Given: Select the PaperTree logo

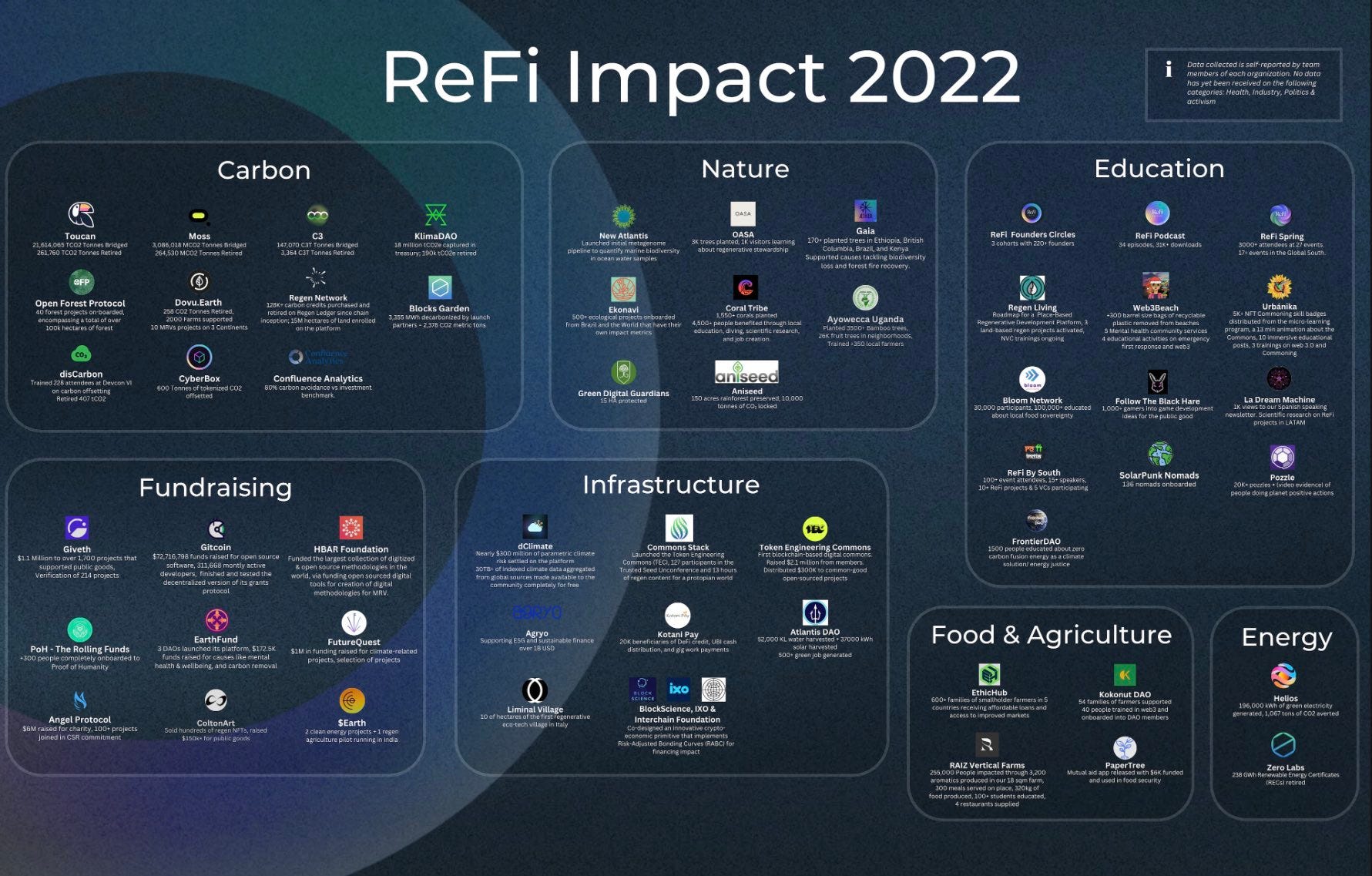Looking at the screenshot, I should click(1125, 748).
